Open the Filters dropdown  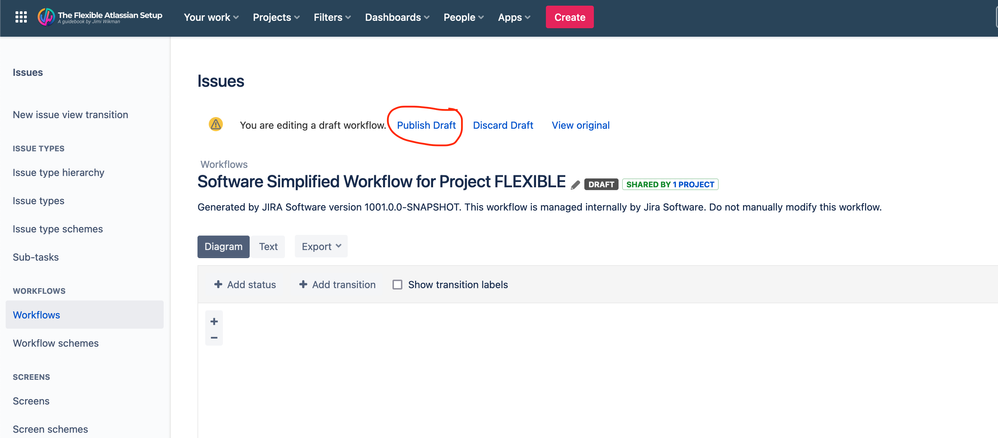click(x=332, y=17)
